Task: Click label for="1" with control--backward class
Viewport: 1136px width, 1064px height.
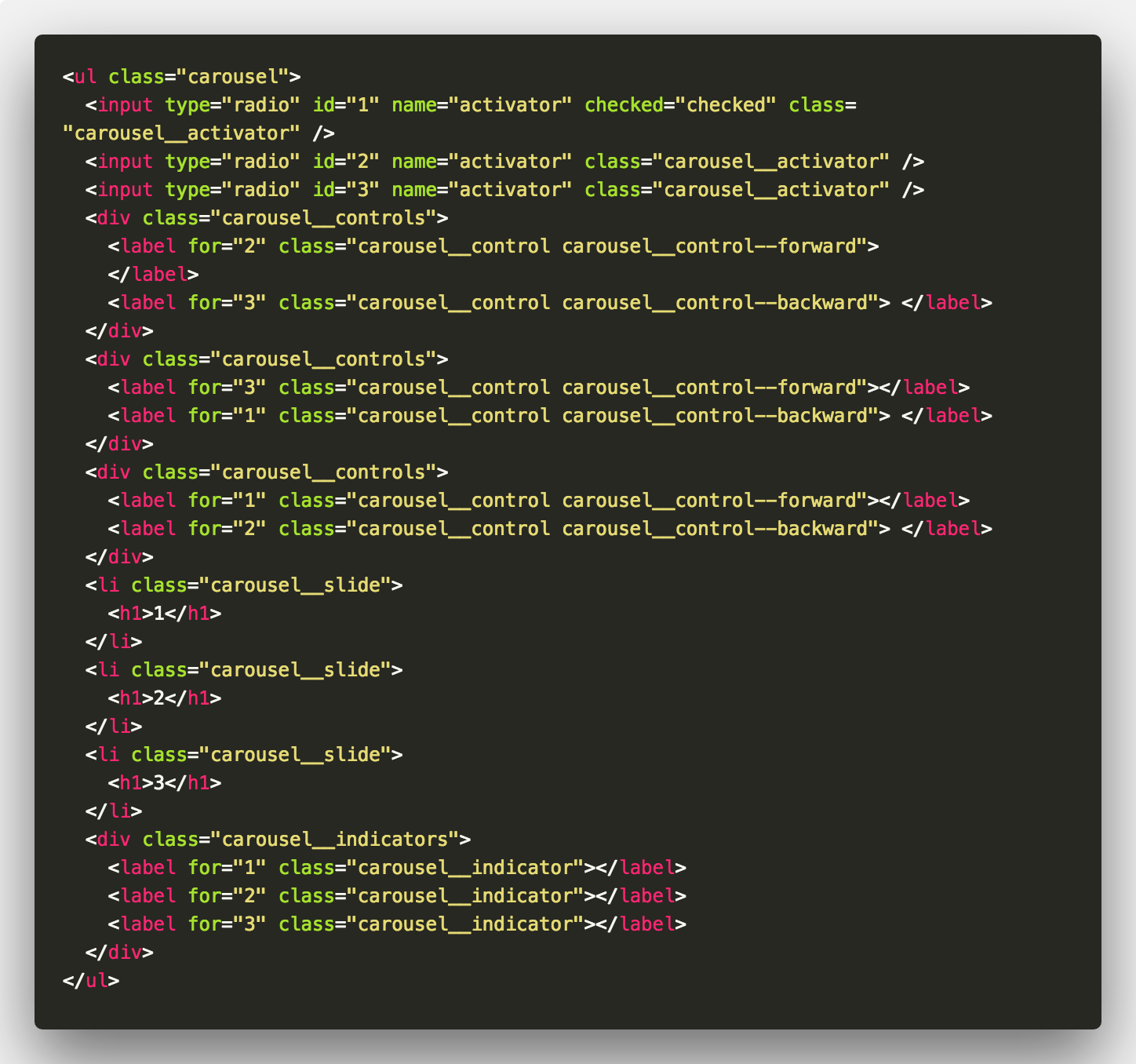Action: 550,416
